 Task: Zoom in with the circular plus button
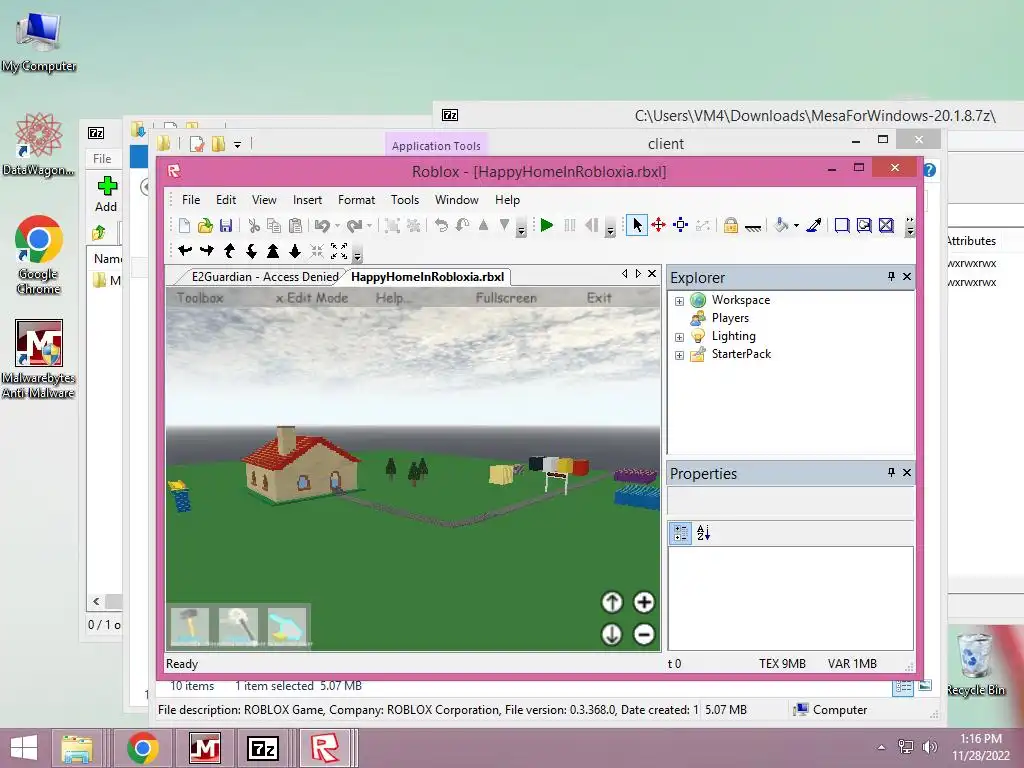[x=644, y=602]
